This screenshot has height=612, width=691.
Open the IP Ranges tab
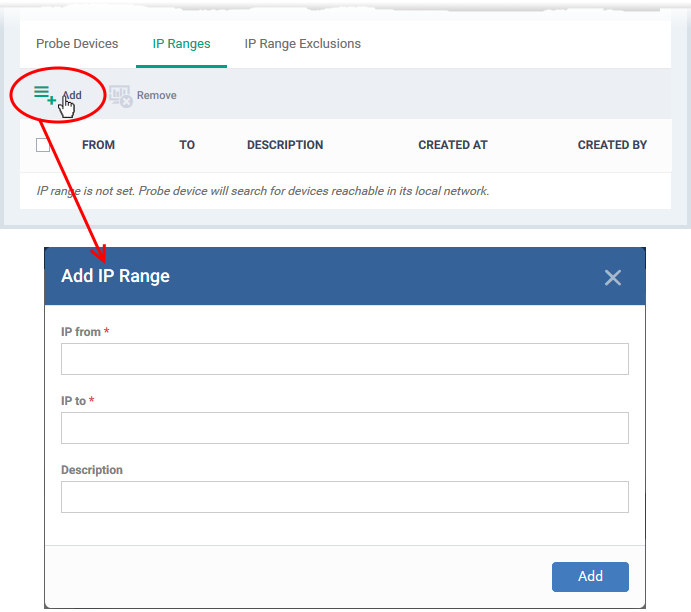point(181,44)
